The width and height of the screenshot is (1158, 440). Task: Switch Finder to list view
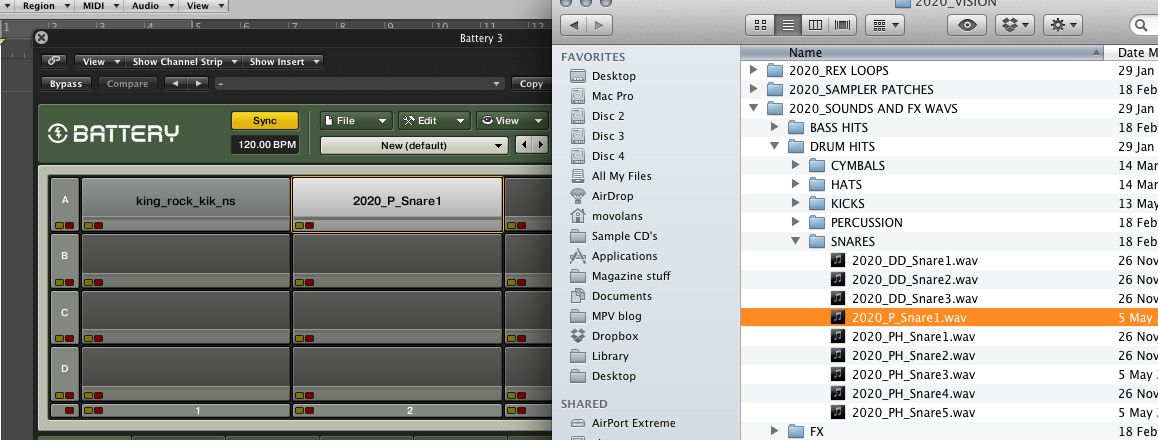point(788,25)
